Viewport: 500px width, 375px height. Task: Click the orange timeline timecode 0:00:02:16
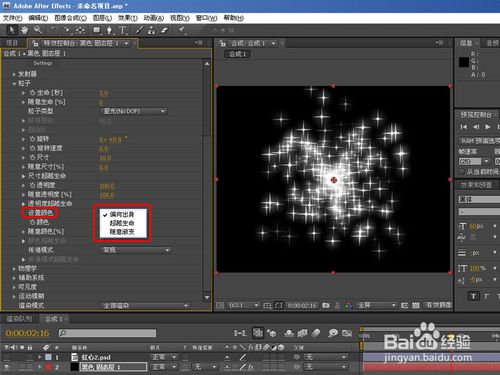27,333
